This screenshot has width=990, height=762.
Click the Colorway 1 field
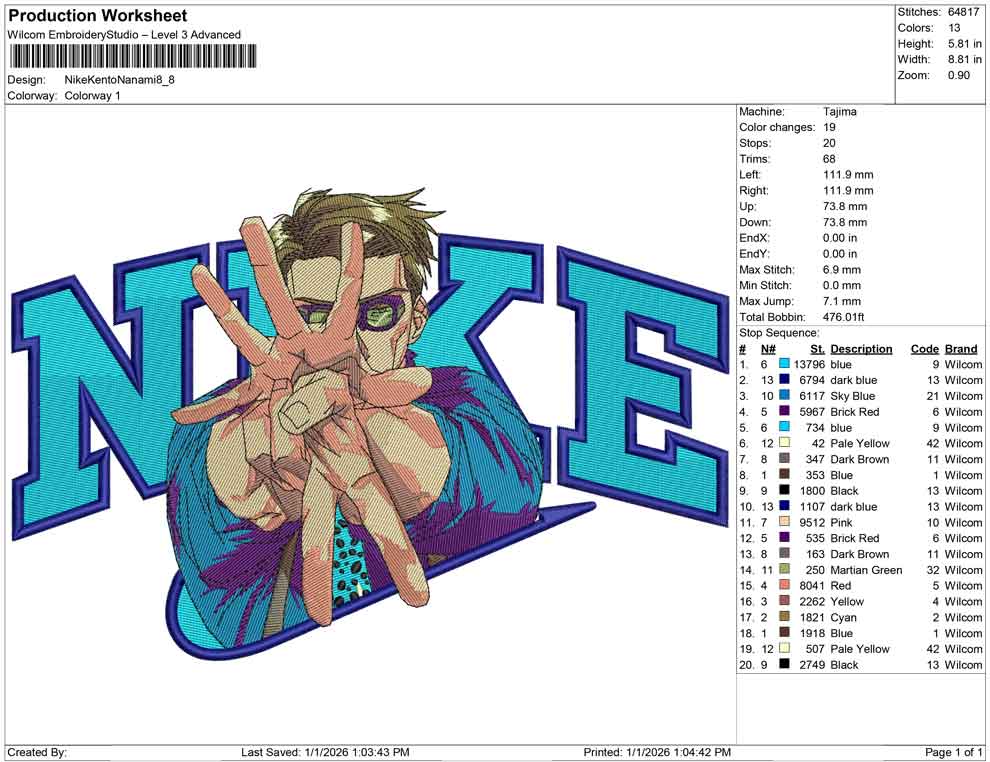[94, 95]
